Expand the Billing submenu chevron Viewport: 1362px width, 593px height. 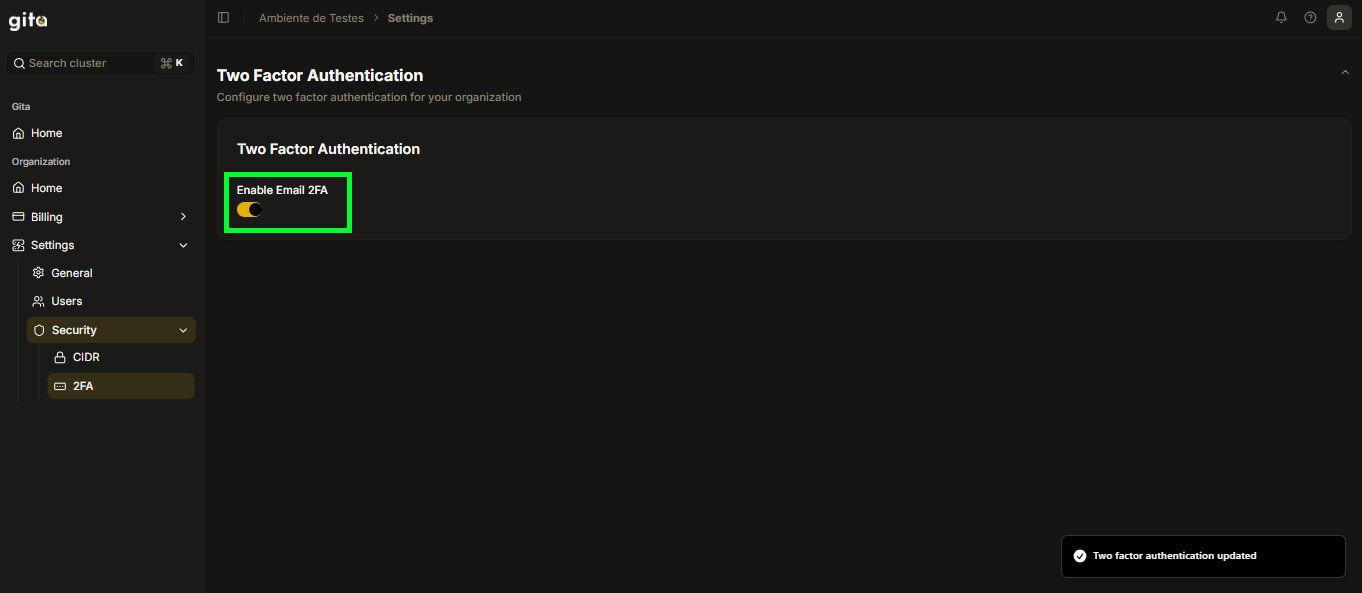pyautogui.click(x=183, y=217)
